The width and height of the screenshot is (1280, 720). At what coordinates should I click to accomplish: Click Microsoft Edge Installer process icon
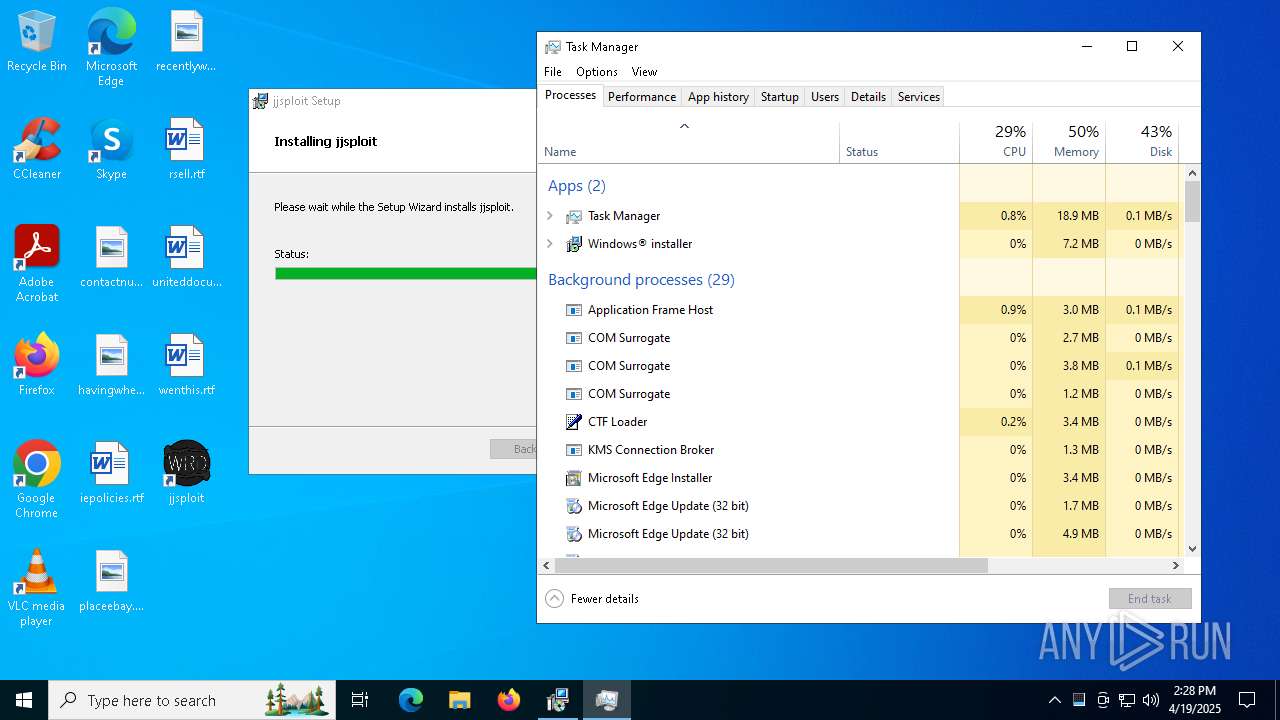coord(574,478)
